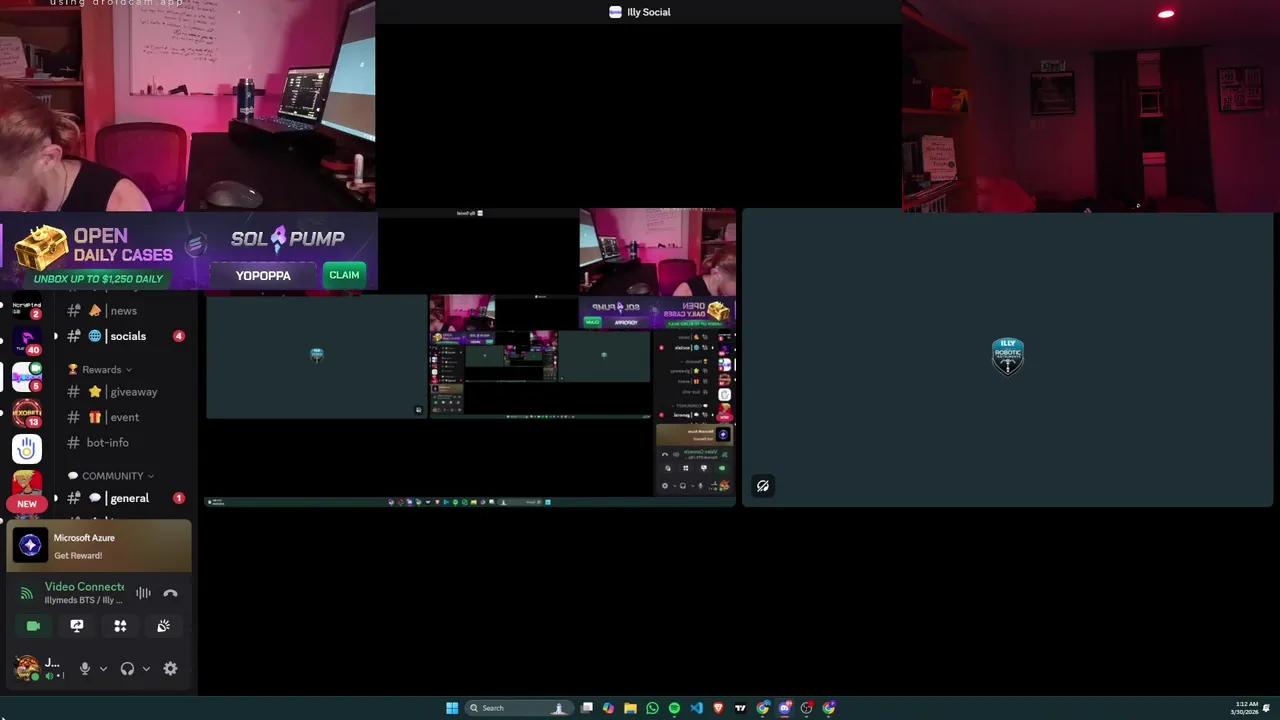This screenshot has width=1280, height=720.
Task: Select the shared screen stream tile
Action: click(471, 358)
